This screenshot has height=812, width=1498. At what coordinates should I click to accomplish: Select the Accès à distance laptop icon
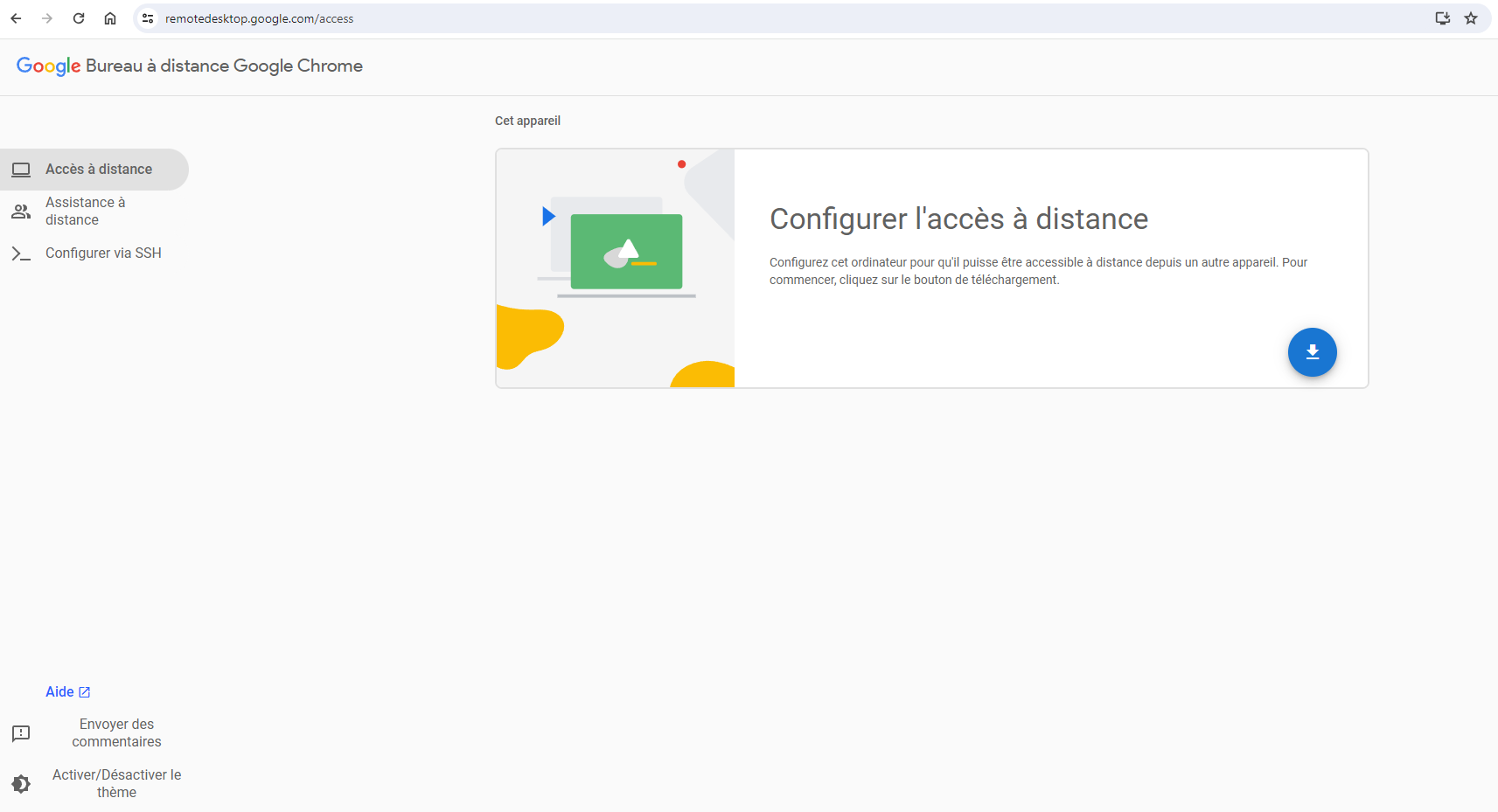coord(21,170)
